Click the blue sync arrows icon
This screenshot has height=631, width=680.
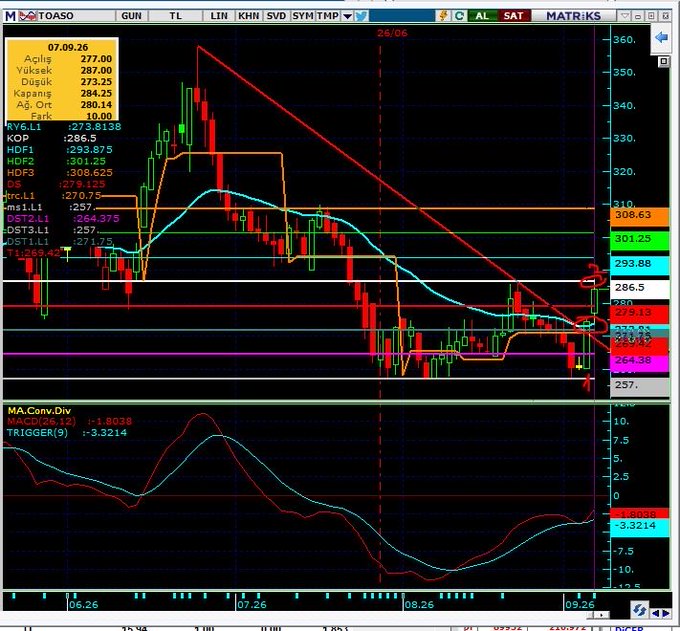point(639,610)
